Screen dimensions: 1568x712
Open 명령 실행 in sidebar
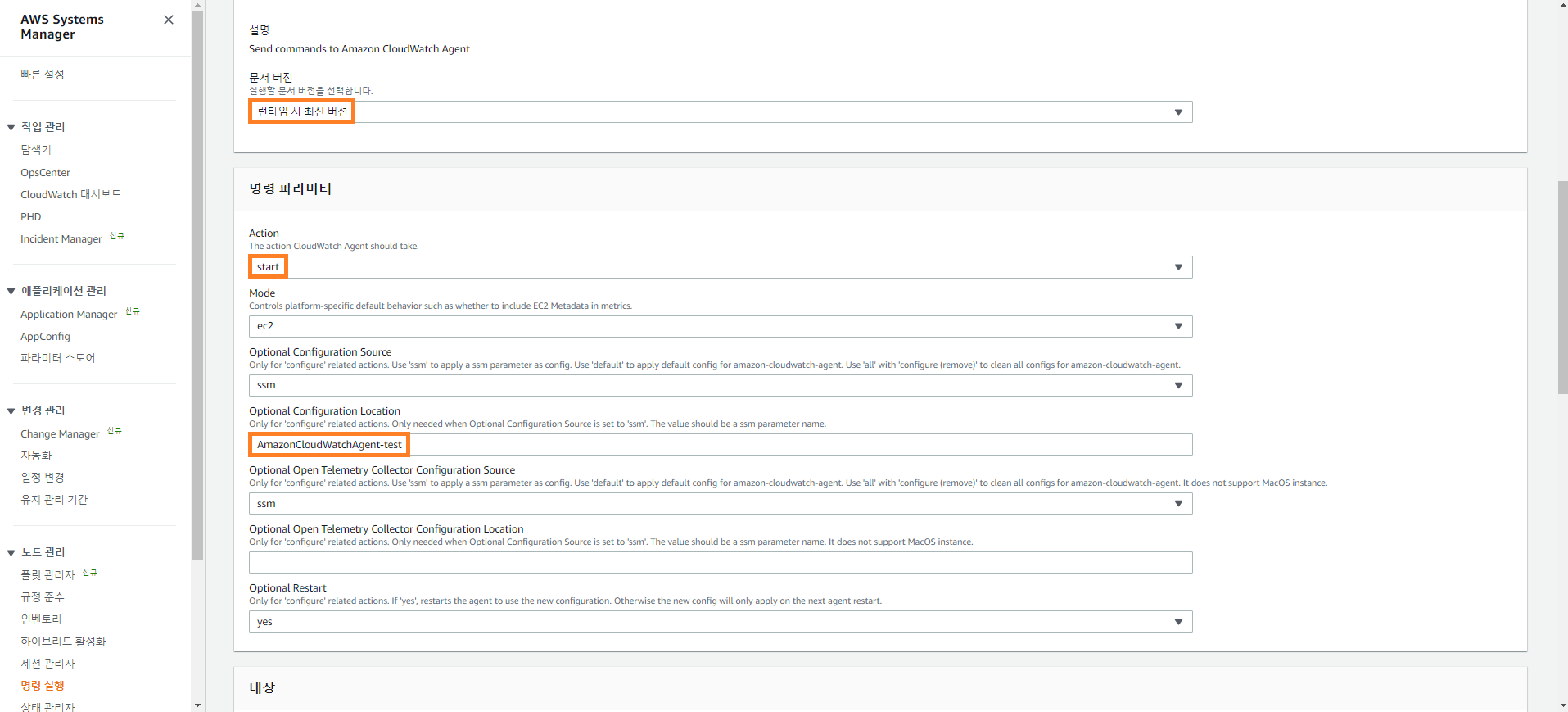coord(43,686)
